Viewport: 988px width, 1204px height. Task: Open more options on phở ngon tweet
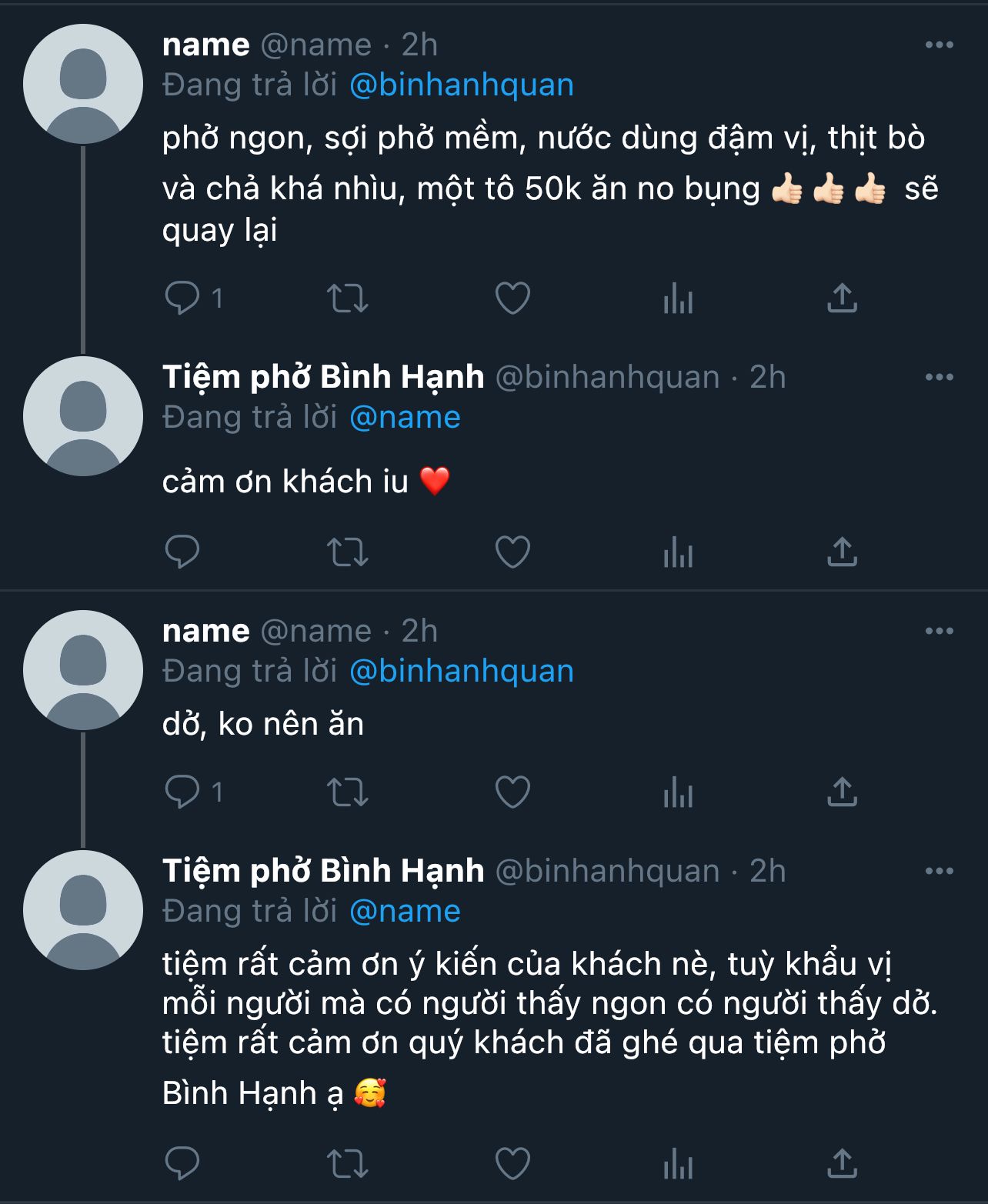pos(939,45)
